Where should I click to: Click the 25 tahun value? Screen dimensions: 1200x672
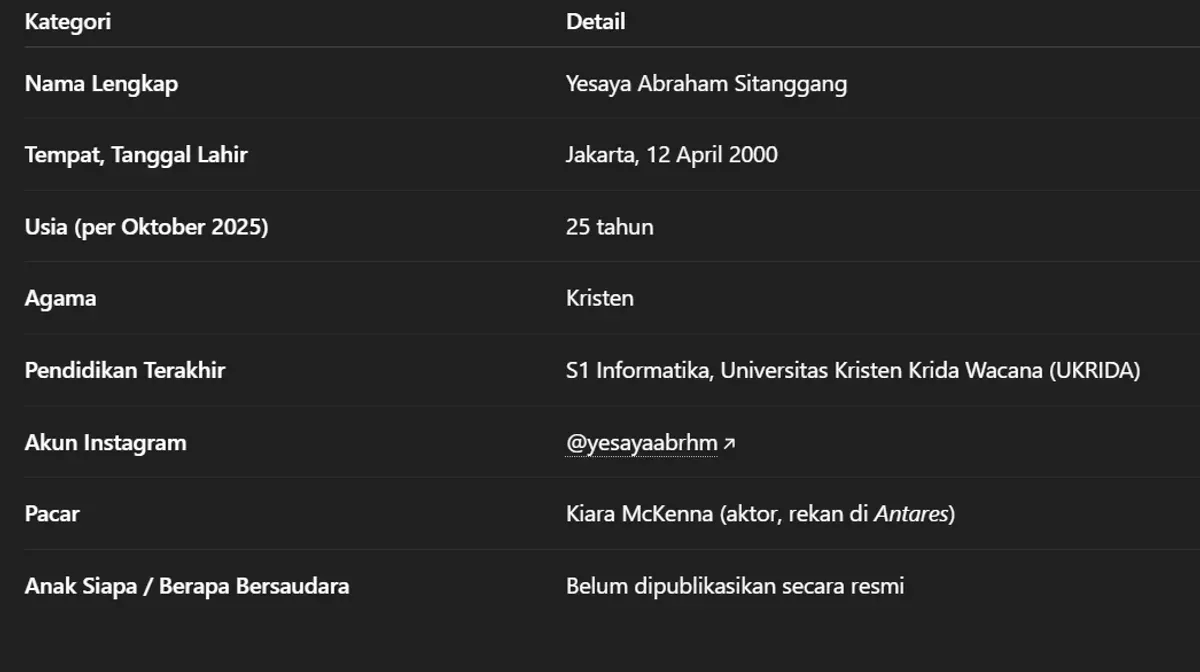pos(609,227)
